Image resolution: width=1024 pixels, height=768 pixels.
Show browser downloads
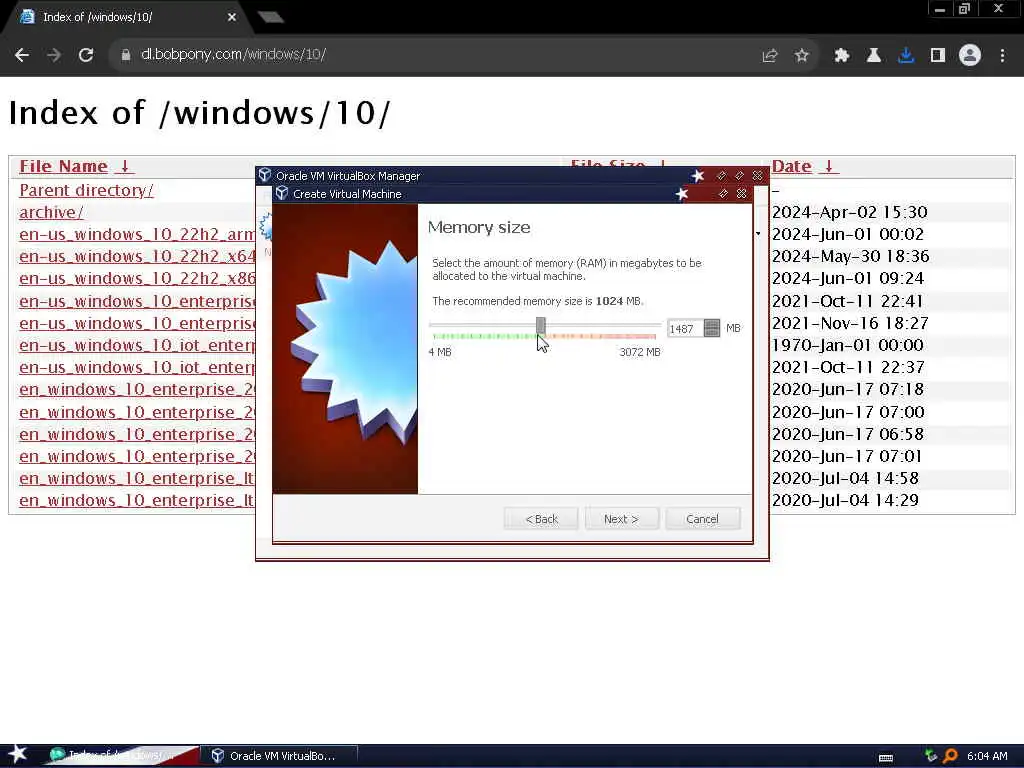click(x=906, y=56)
